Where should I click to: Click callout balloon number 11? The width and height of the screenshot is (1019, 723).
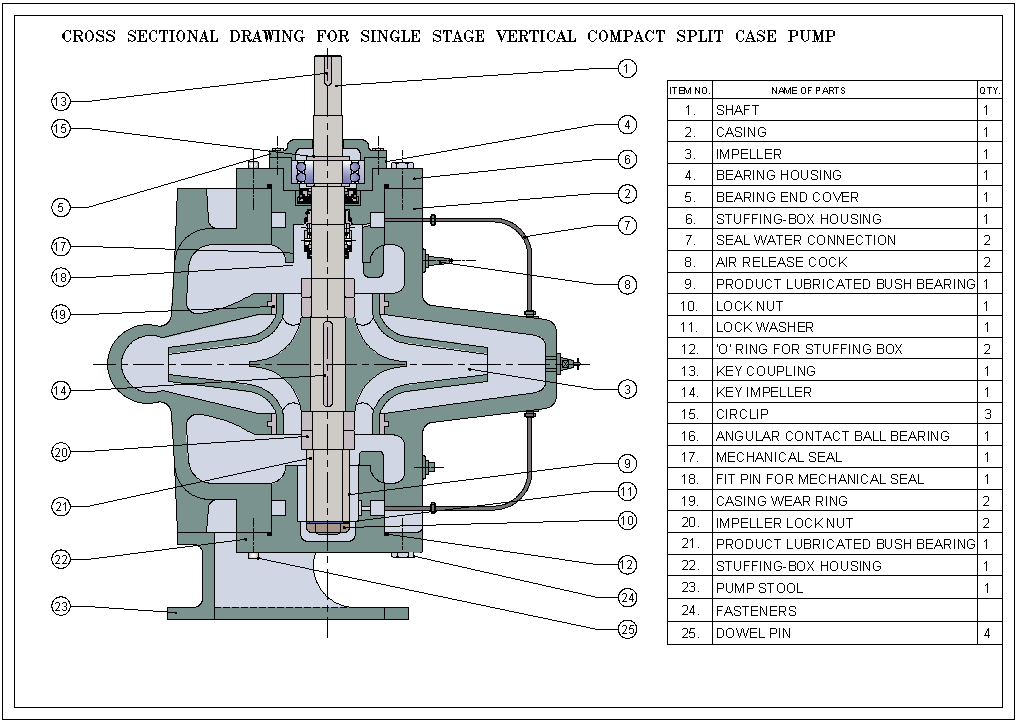pyautogui.click(x=626, y=492)
